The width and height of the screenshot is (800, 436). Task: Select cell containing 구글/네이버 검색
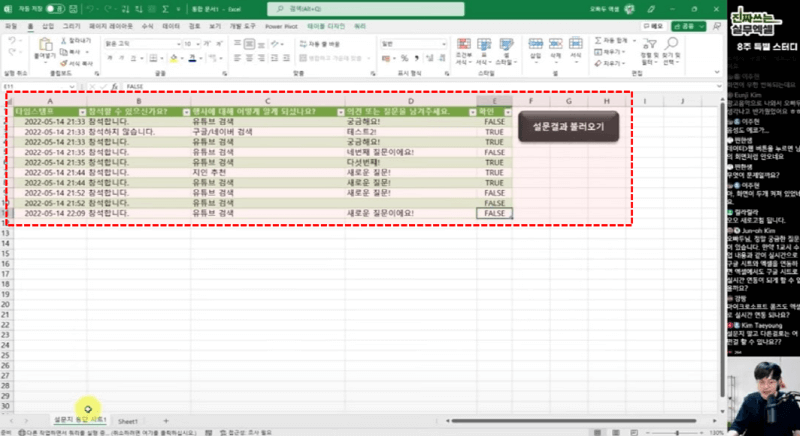coord(267,132)
